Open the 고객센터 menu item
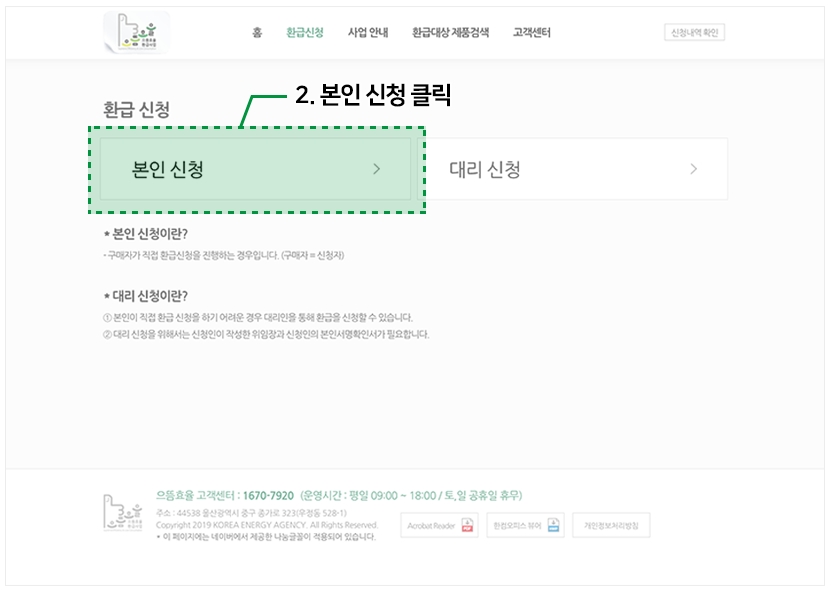The image size is (839, 590). (x=531, y=33)
